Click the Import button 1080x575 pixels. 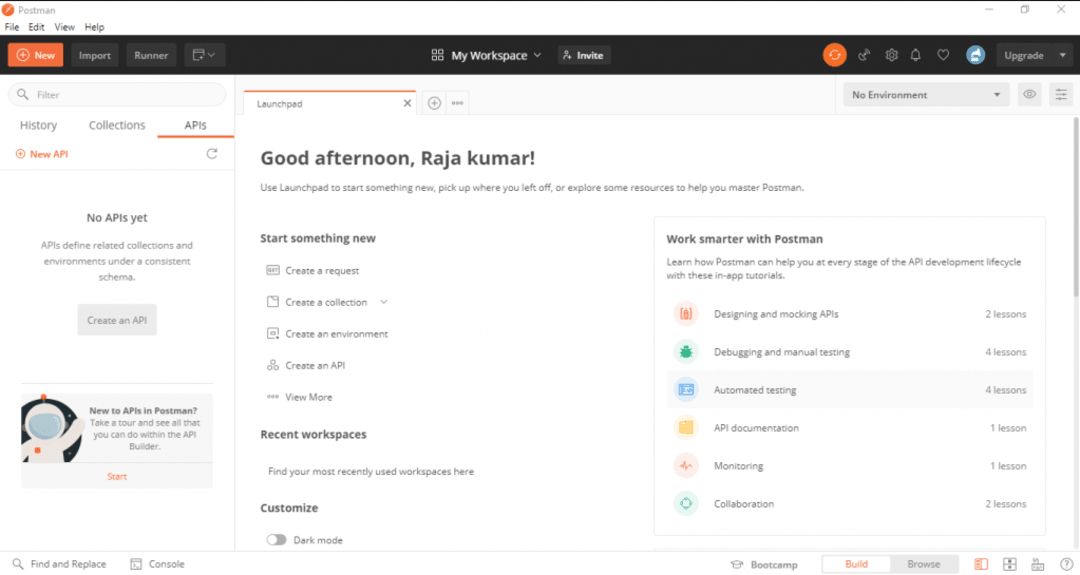coord(95,55)
